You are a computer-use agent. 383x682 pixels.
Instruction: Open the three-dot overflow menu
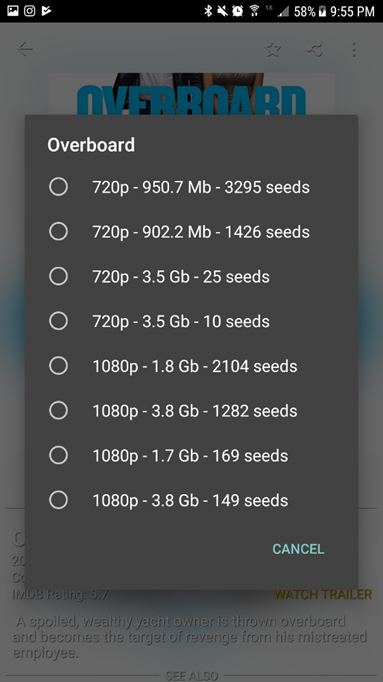(354, 49)
